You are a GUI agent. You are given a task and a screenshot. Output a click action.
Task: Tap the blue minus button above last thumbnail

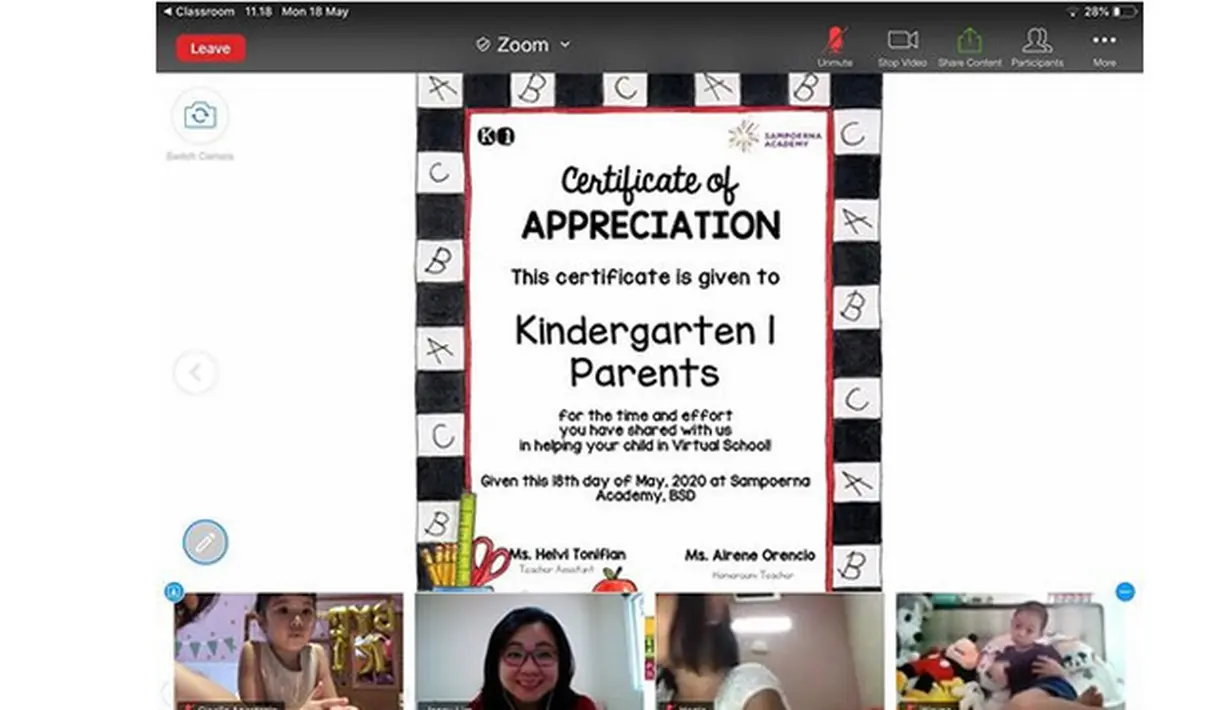[x=1125, y=591]
